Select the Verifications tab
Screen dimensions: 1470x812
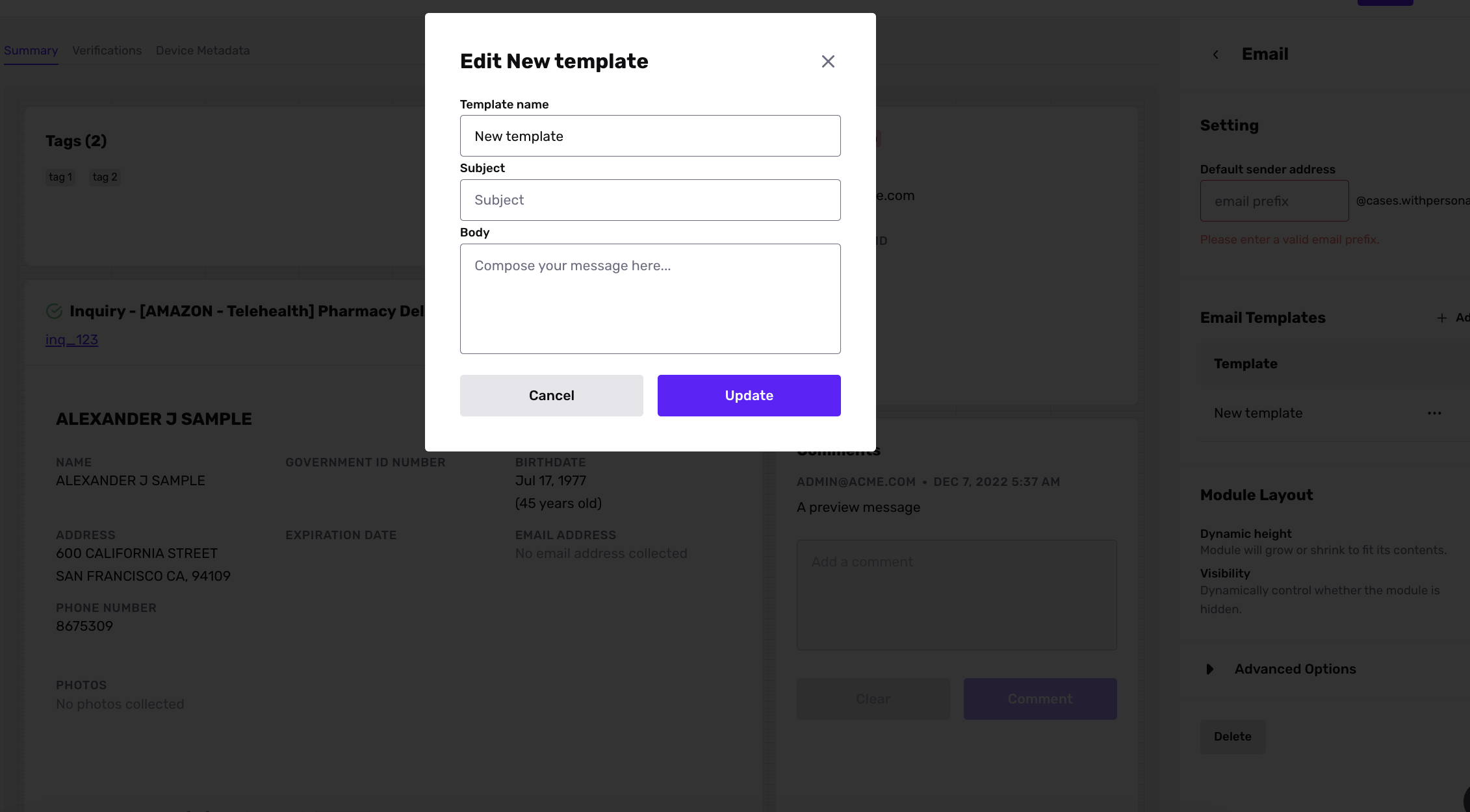click(107, 50)
